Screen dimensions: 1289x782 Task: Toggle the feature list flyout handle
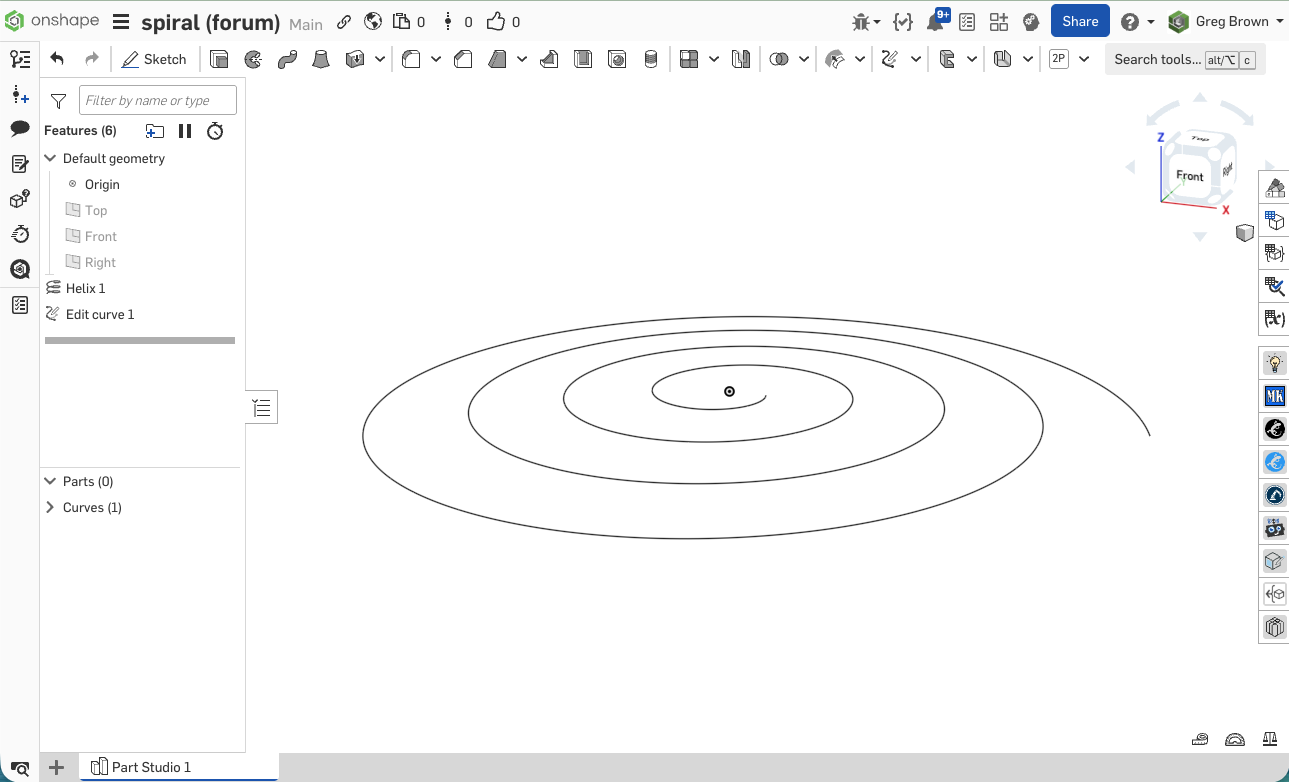pyautogui.click(x=262, y=407)
